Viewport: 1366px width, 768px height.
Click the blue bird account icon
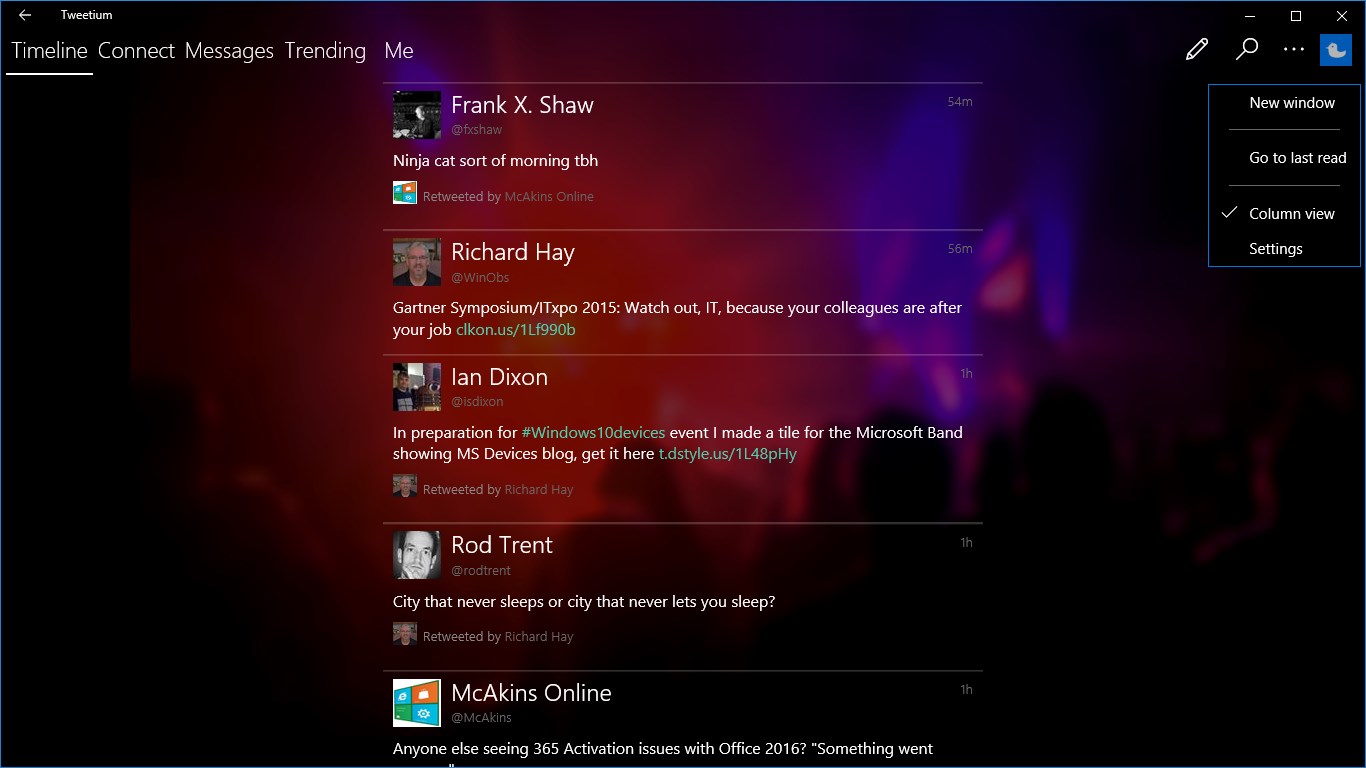coord(1336,50)
